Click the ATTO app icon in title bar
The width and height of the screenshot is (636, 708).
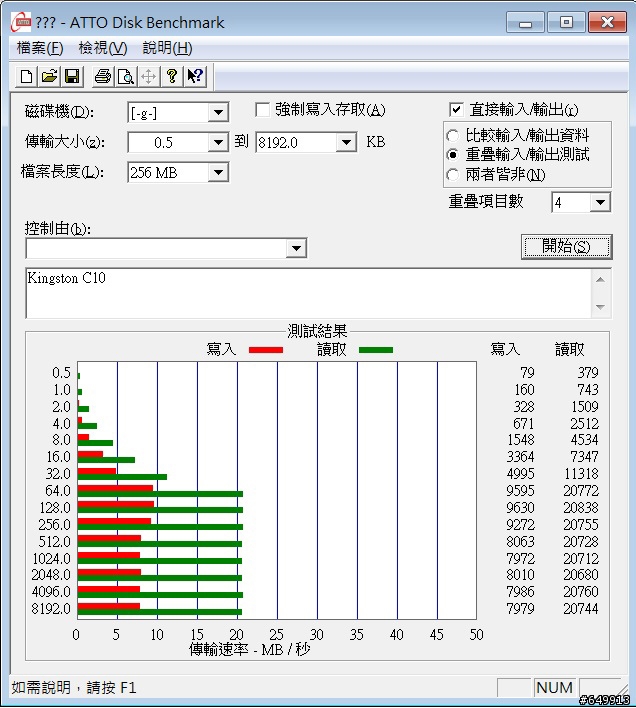(20, 22)
